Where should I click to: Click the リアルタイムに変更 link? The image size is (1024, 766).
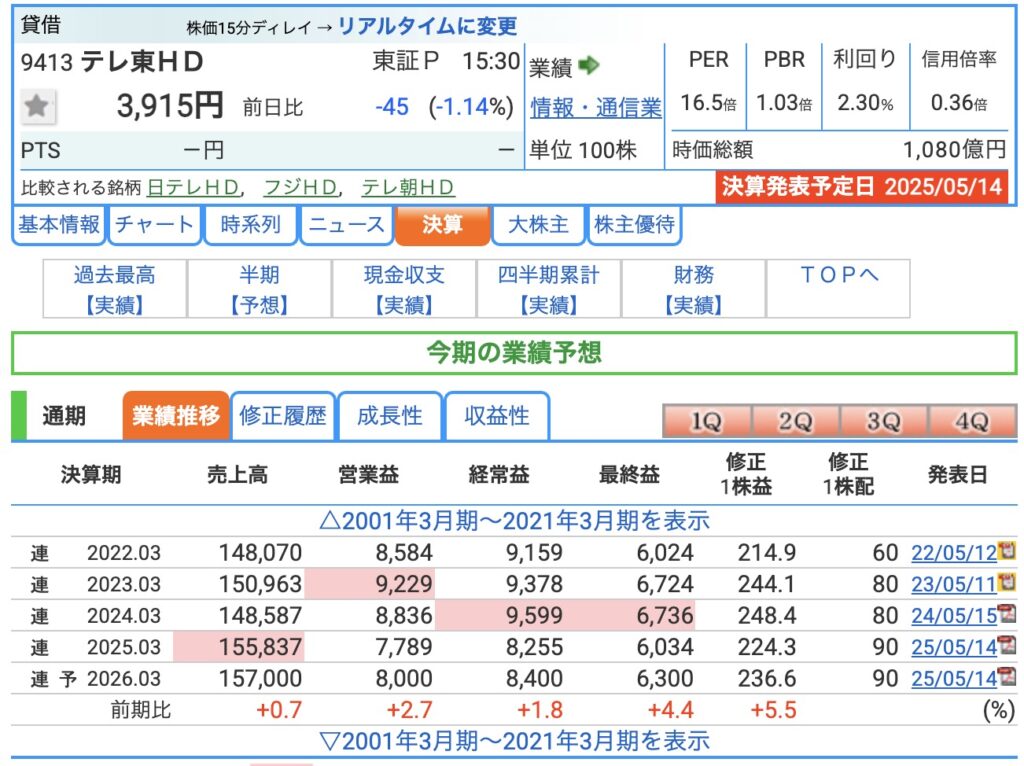(x=427, y=26)
